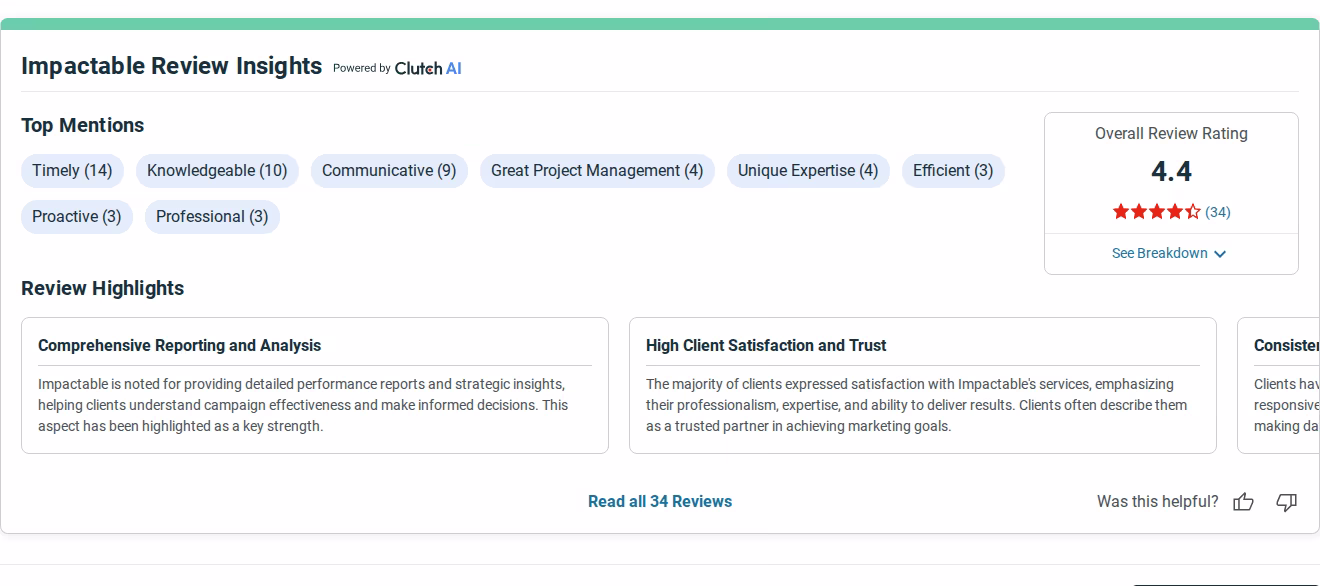1320x586 pixels.
Task: Open High Client Satisfaction and Trust card
Action: coord(923,386)
